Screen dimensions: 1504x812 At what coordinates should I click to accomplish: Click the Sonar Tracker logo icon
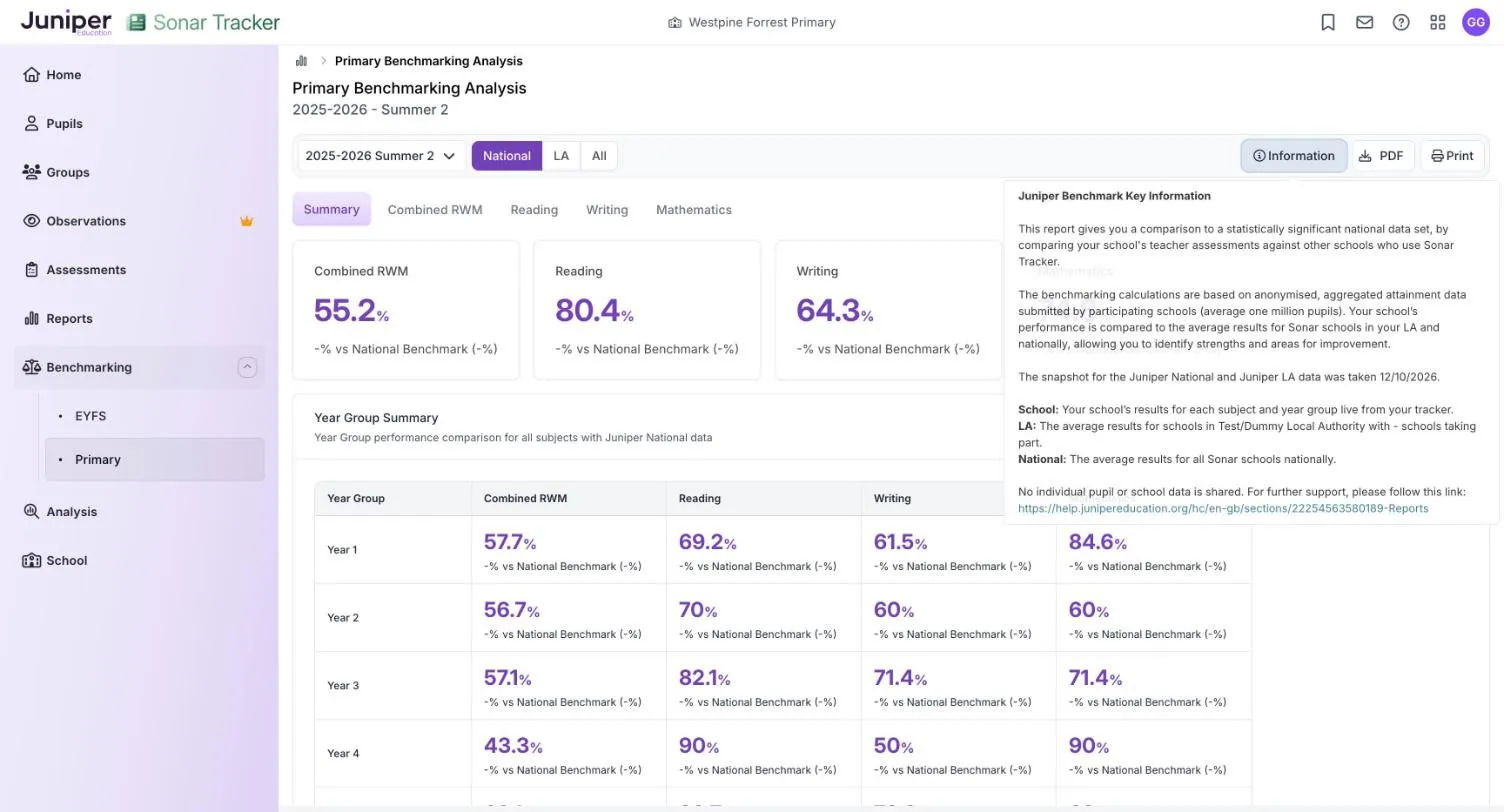click(x=136, y=22)
